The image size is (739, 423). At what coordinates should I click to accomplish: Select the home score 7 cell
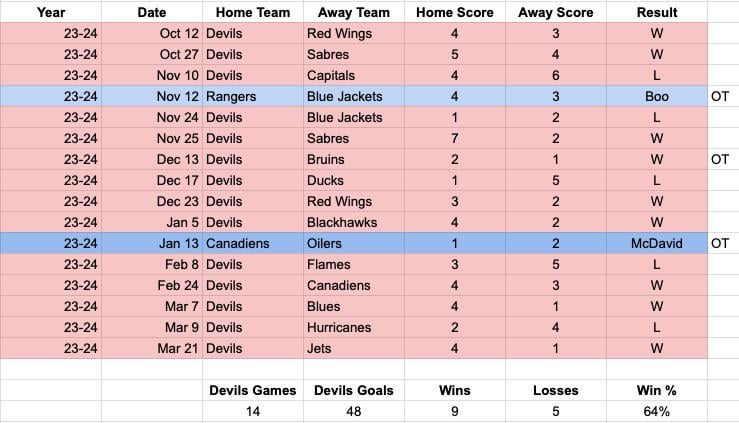[454, 138]
